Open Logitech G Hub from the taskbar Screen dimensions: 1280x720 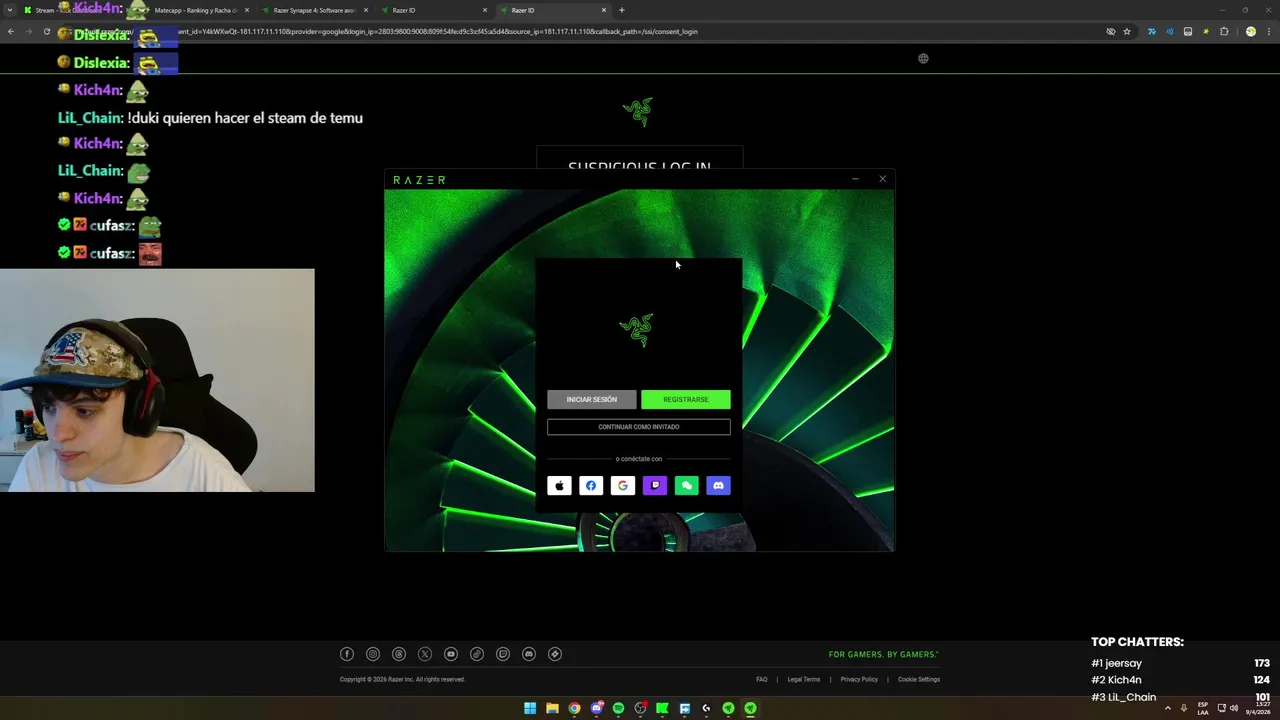(x=706, y=708)
